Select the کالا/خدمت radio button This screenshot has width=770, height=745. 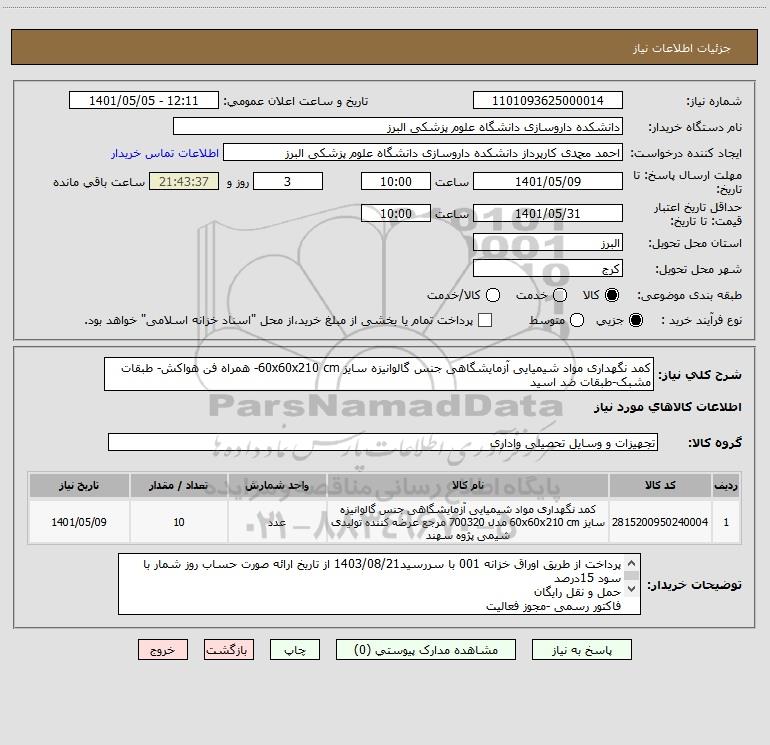click(493, 295)
